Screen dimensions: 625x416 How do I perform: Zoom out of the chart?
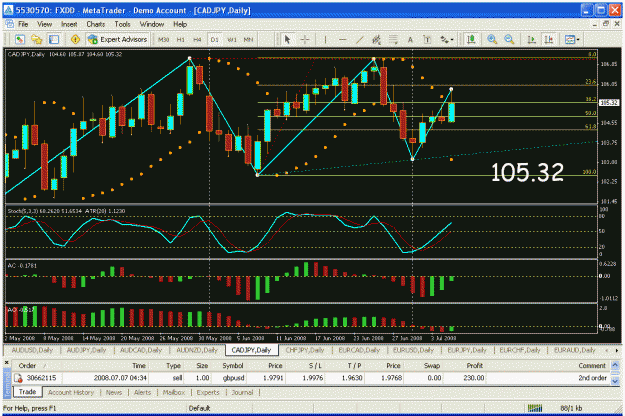coord(509,39)
